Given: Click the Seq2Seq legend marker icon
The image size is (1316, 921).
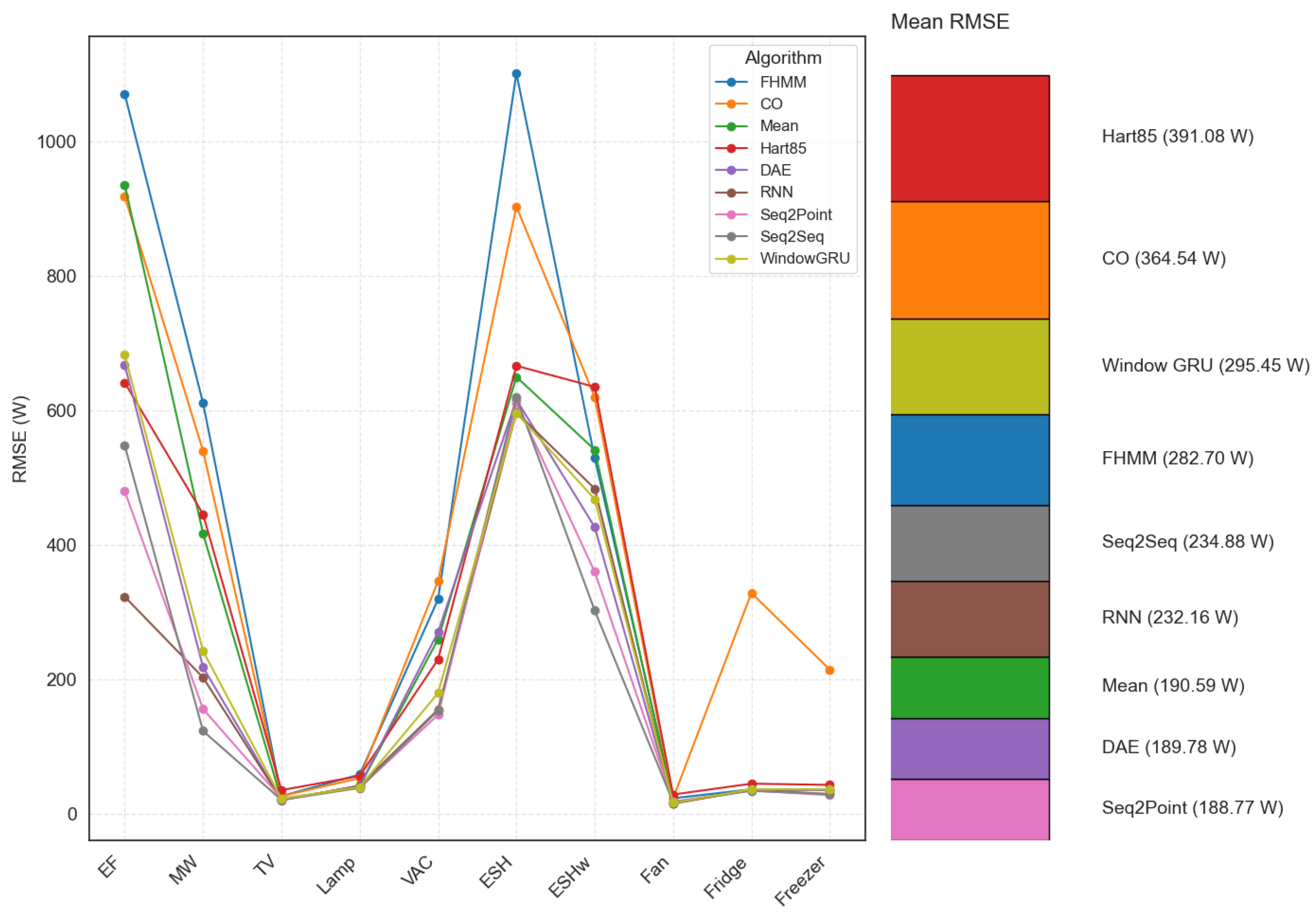Looking at the screenshot, I should (x=732, y=236).
